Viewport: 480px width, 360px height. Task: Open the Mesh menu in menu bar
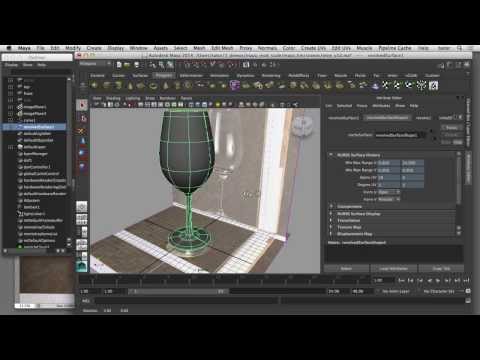click(x=199, y=48)
